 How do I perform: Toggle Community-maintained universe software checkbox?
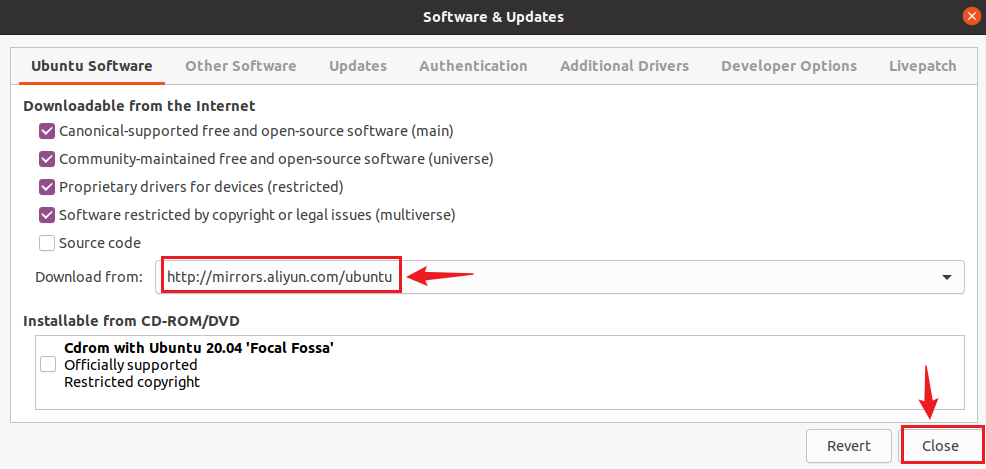(x=47, y=159)
